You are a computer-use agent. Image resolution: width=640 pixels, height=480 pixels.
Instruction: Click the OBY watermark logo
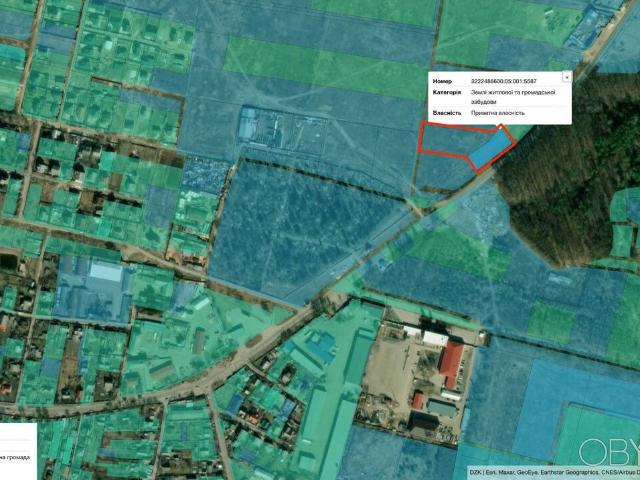(x=608, y=452)
